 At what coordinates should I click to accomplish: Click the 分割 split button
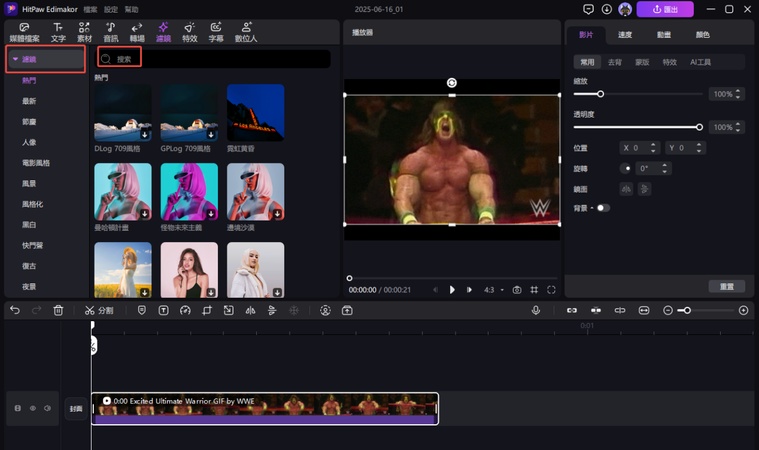(x=99, y=311)
